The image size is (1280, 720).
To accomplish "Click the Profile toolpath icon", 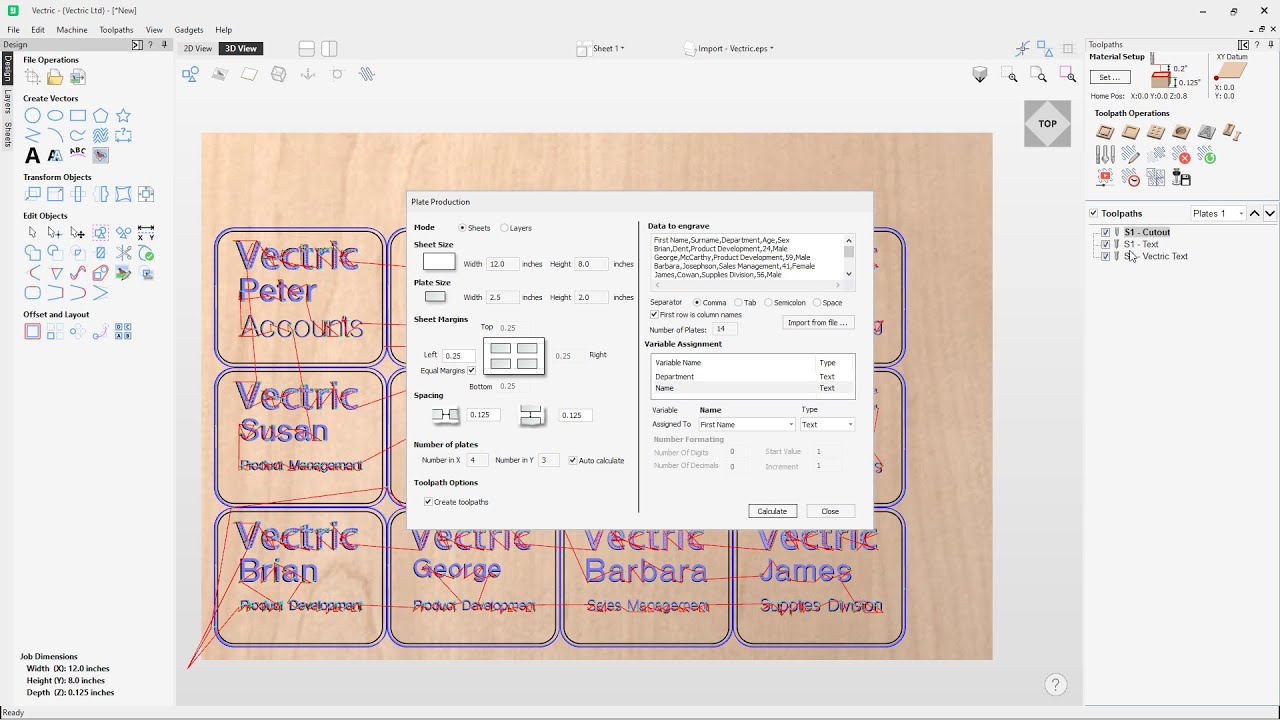I will pos(1105,132).
